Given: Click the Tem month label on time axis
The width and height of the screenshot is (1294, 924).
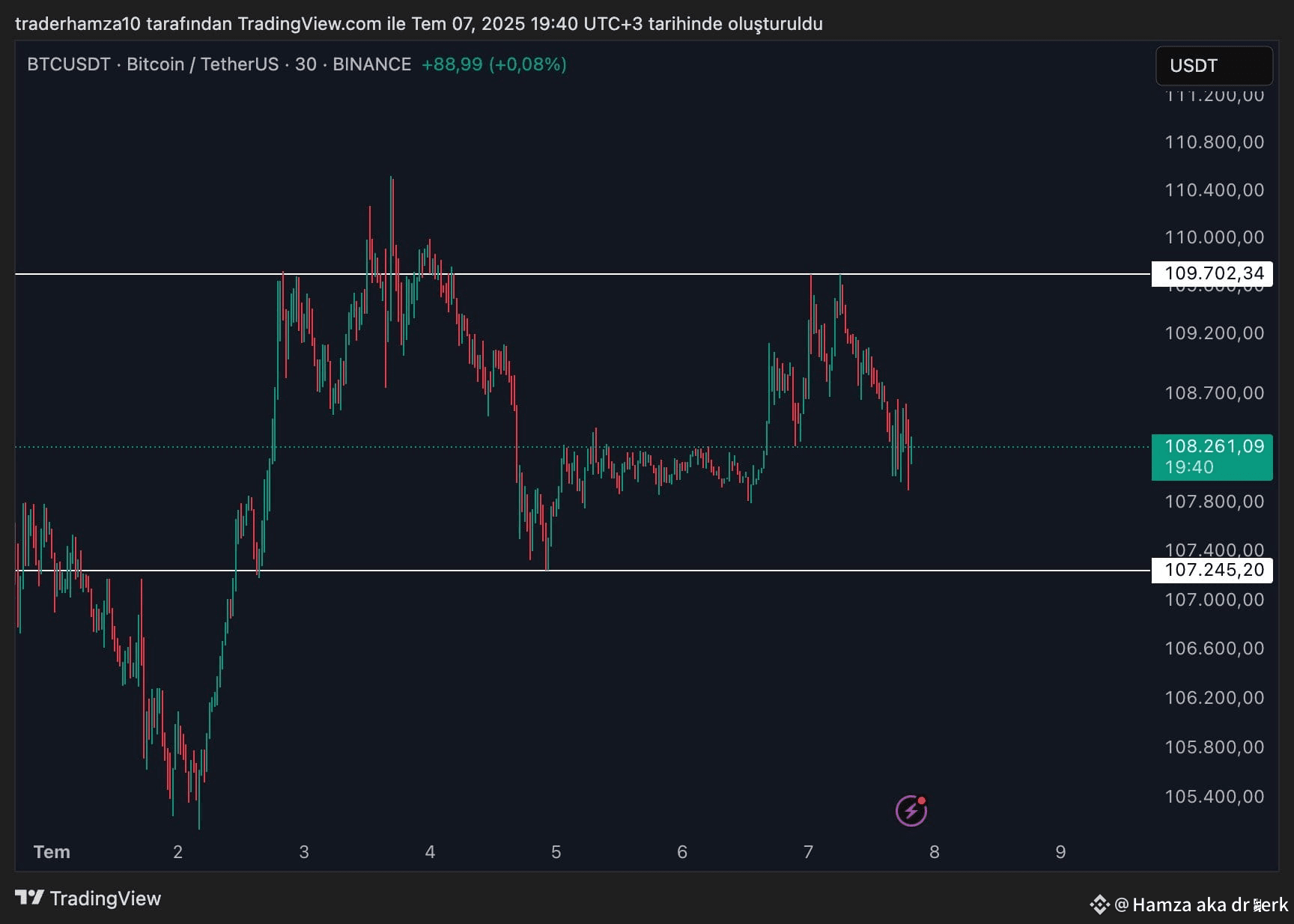Looking at the screenshot, I should coord(52,852).
